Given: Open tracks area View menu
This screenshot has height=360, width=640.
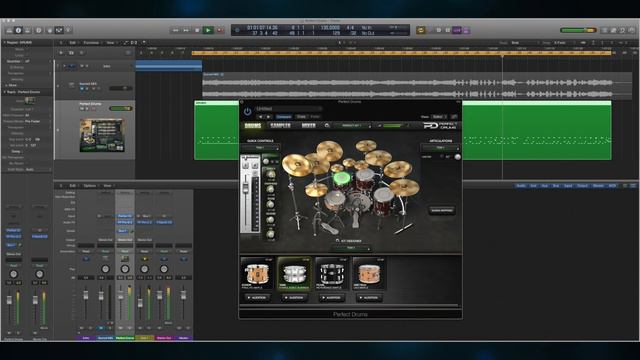Looking at the screenshot, I should tap(110, 42).
